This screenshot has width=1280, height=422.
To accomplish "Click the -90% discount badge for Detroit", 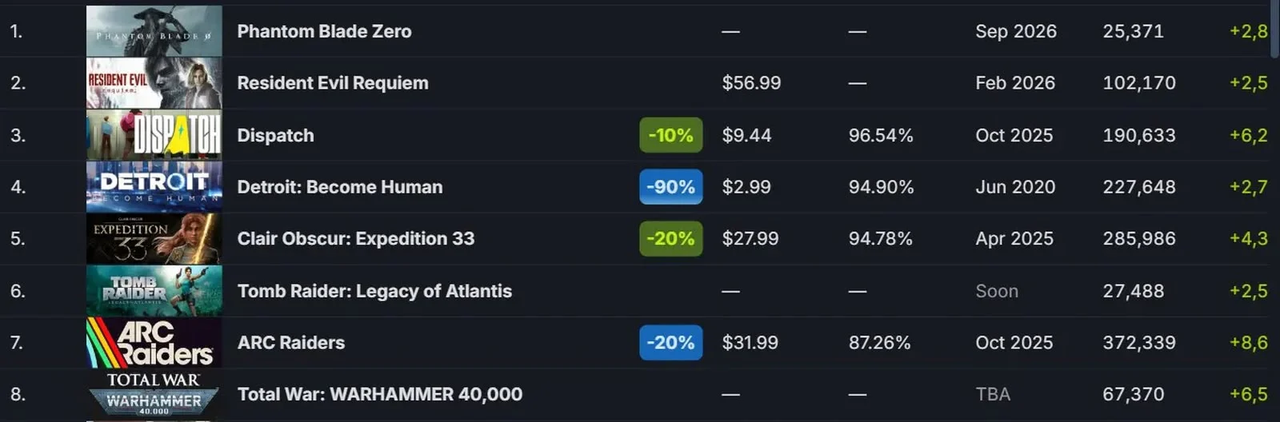I will [671, 187].
